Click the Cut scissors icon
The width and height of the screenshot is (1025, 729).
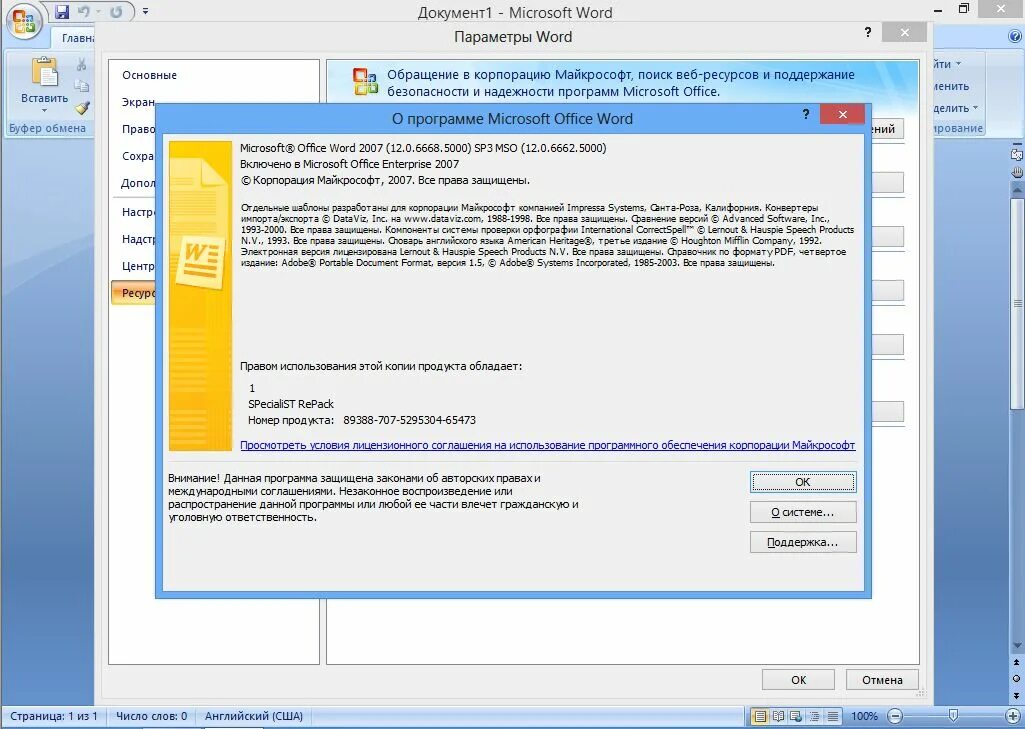click(x=82, y=64)
